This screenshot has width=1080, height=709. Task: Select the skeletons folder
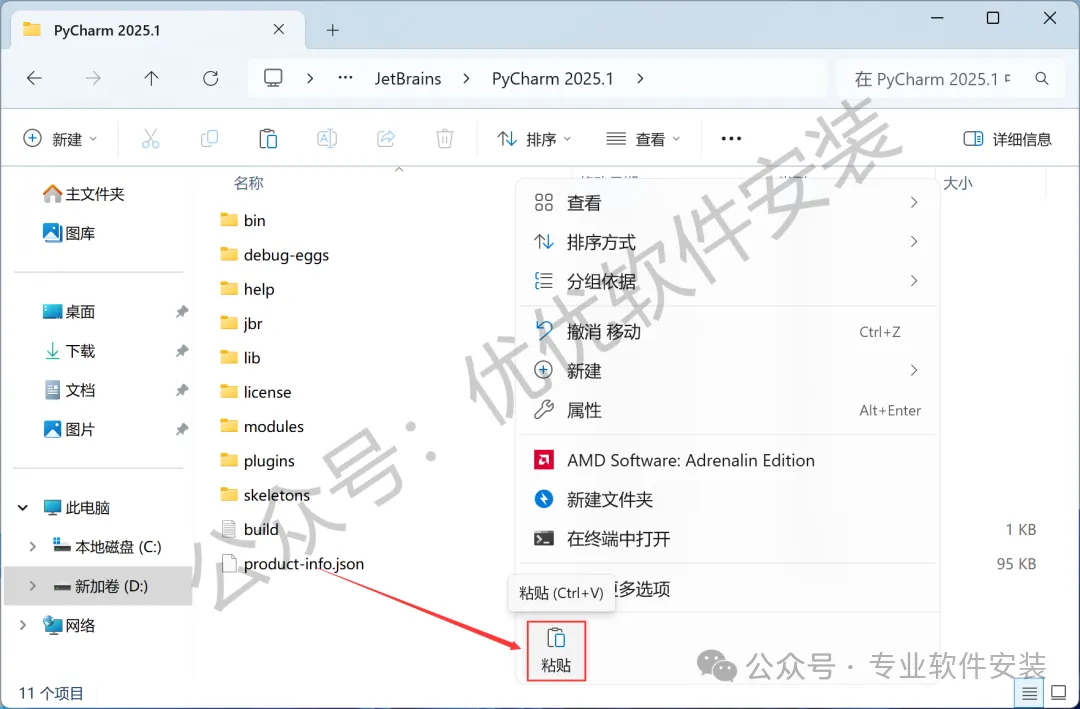tap(265, 495)
